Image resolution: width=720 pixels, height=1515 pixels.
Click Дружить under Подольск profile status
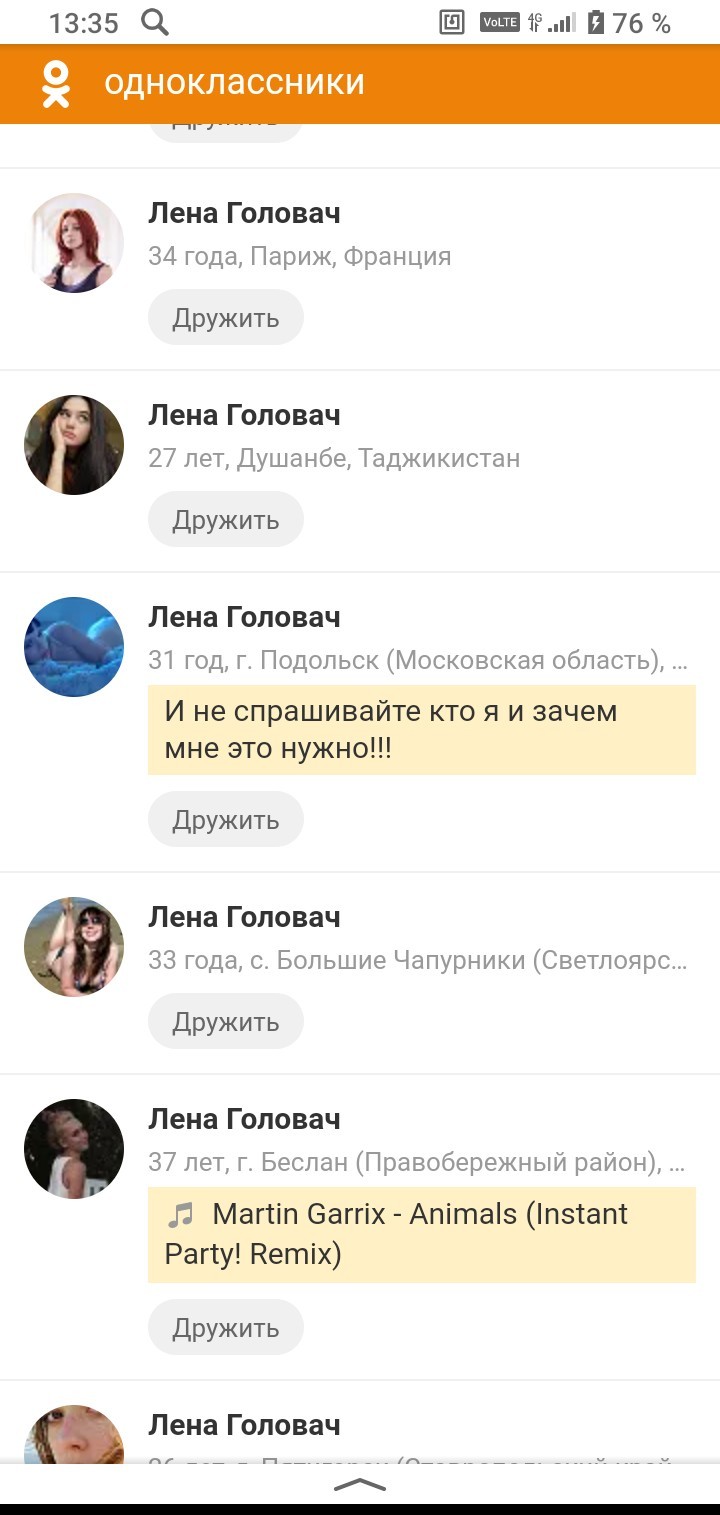click(x=226, y=820)
